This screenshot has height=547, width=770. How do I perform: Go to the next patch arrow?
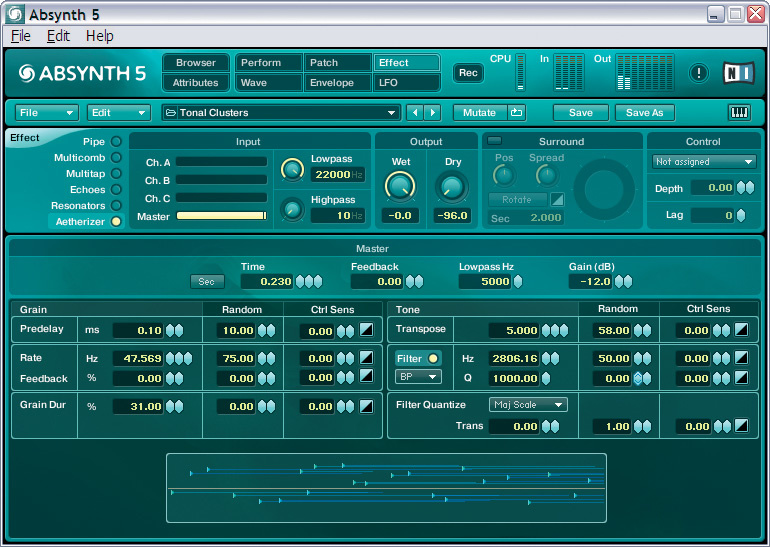click(x=434, y=113)
